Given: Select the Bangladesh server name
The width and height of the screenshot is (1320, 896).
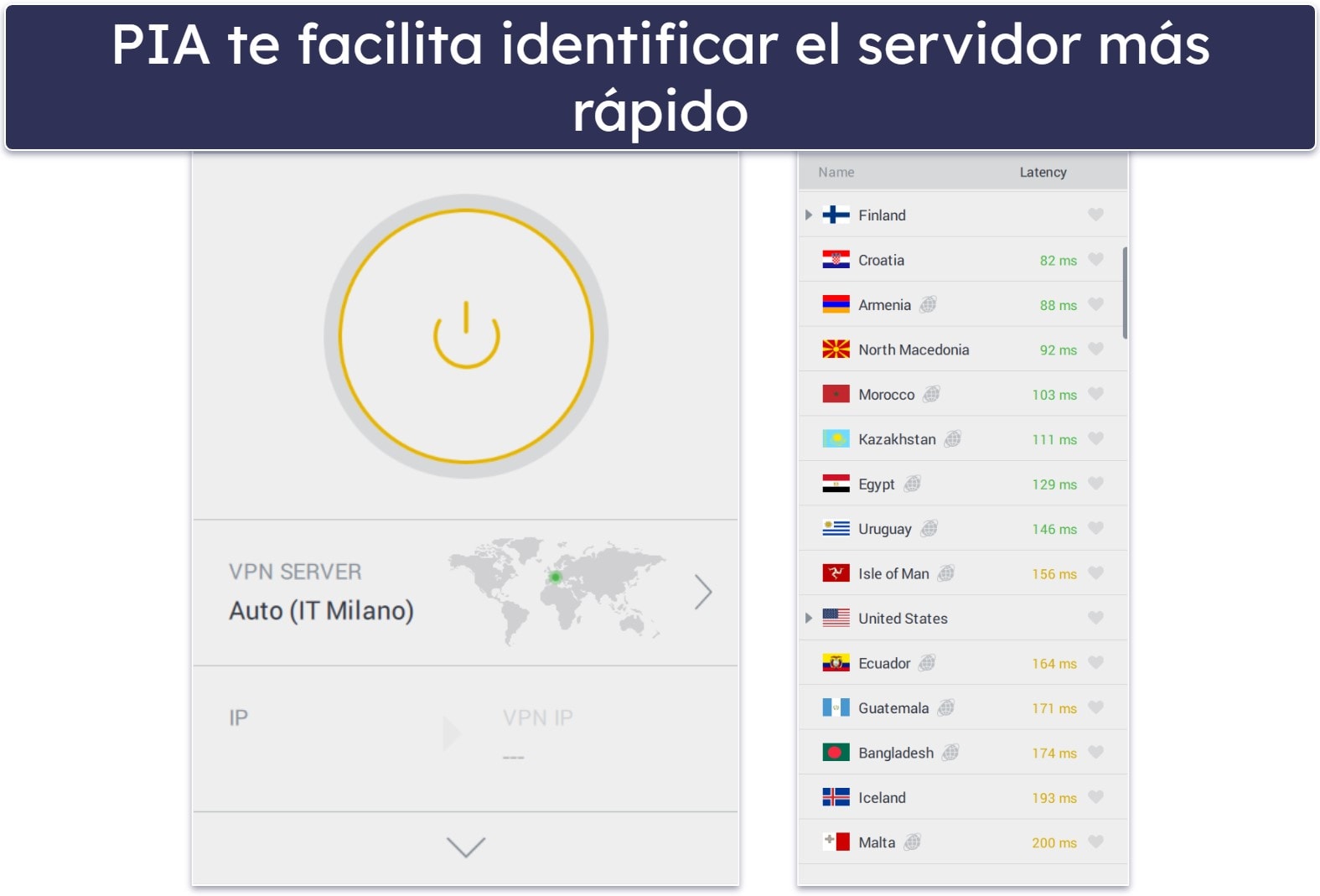Looking at the screenshot, I should pyautogui.click(x=896, y=753).
